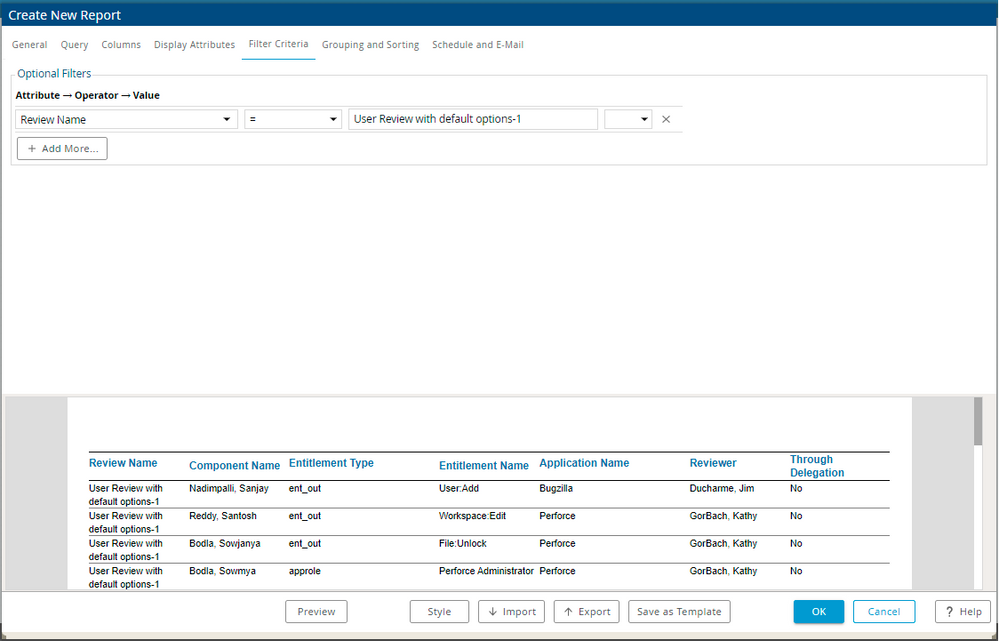
Task: Click 'ent_out' in the Nadimpalli, Sanjay row
Action: coord(305,489)
